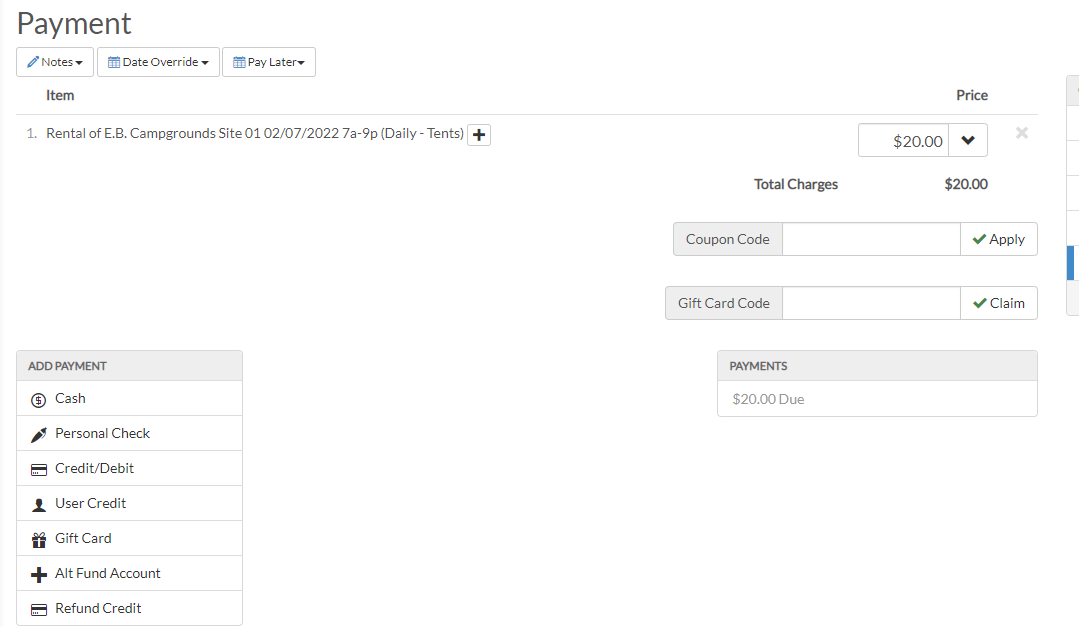Viewport: 1079px width, 627px height.
Task: Click the green checkmark in Claim
Action: point(980,303)
